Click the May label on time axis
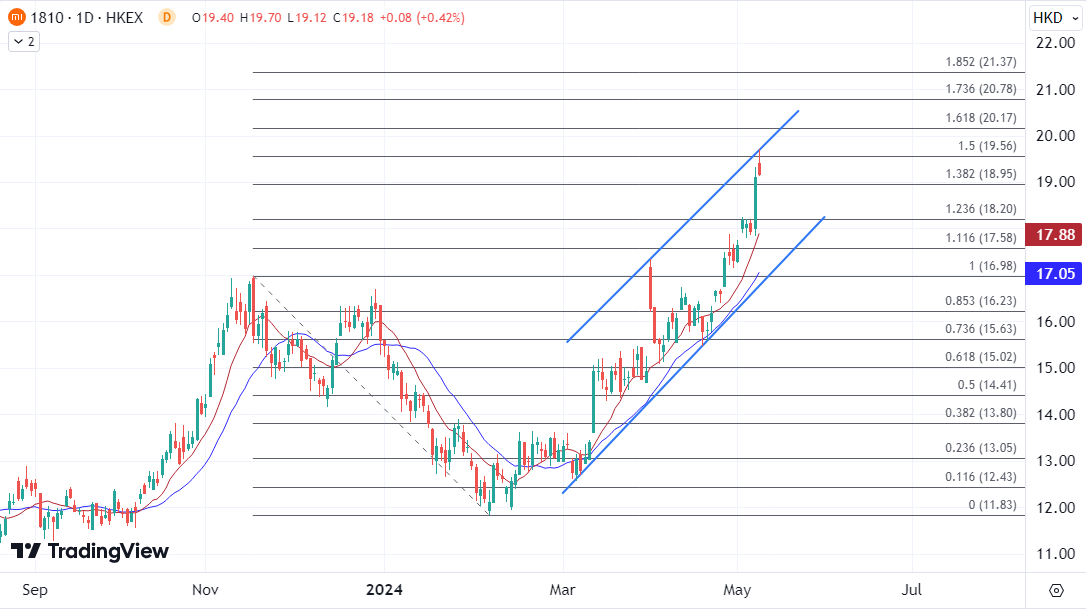 point(737,589)
